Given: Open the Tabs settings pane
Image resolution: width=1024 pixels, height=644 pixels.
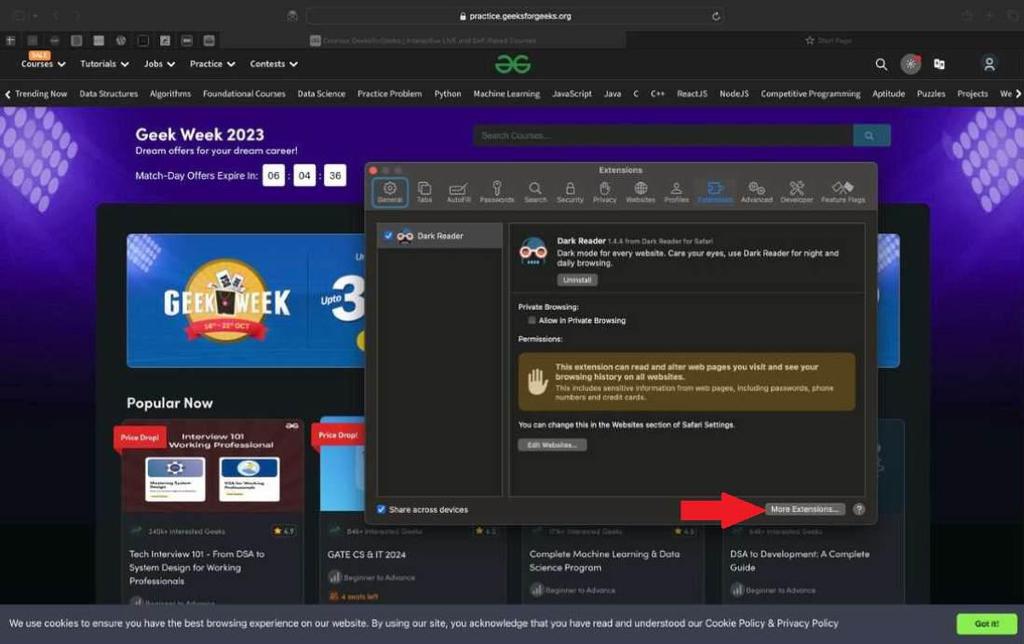Looking at the screenshot, I should (424, 193).
